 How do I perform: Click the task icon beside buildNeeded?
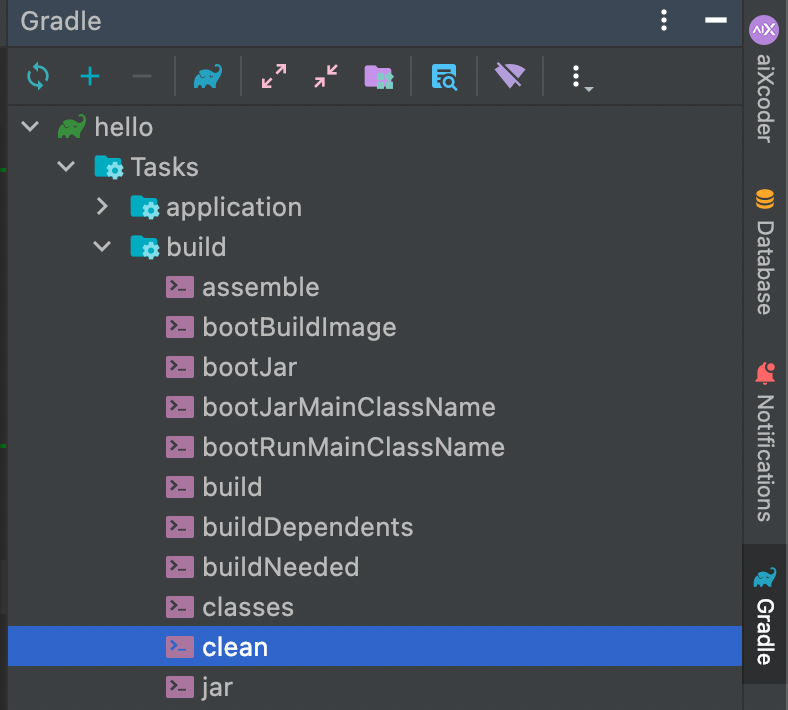click(x=180, y=567)
